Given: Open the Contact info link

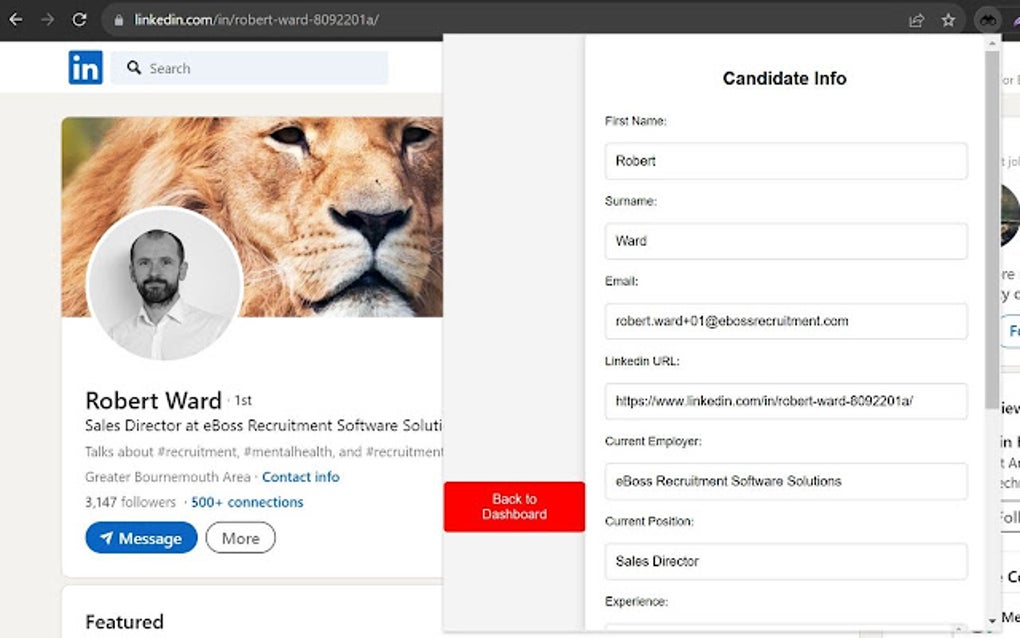Looking at the screenshot, I should point(300,477).
